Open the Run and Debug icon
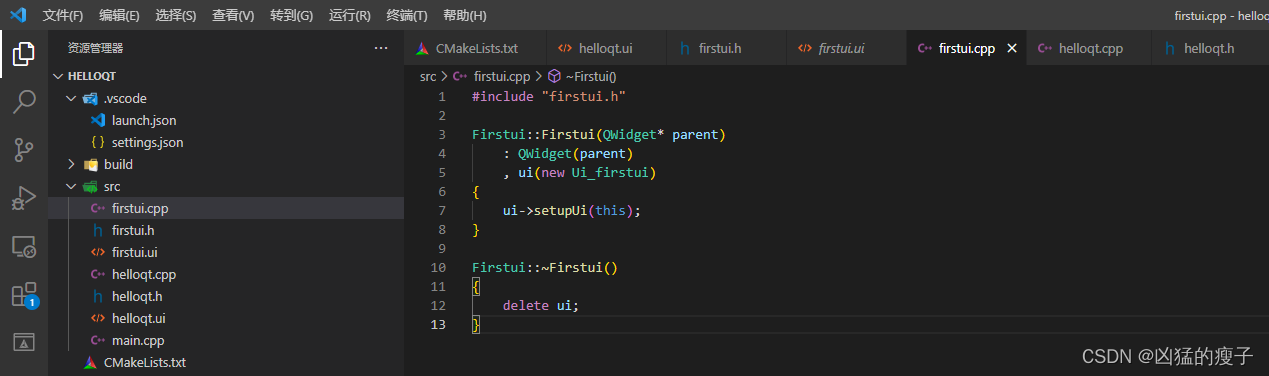The image size is (1269, 376). pyautogui.click(x=24, y=198)
